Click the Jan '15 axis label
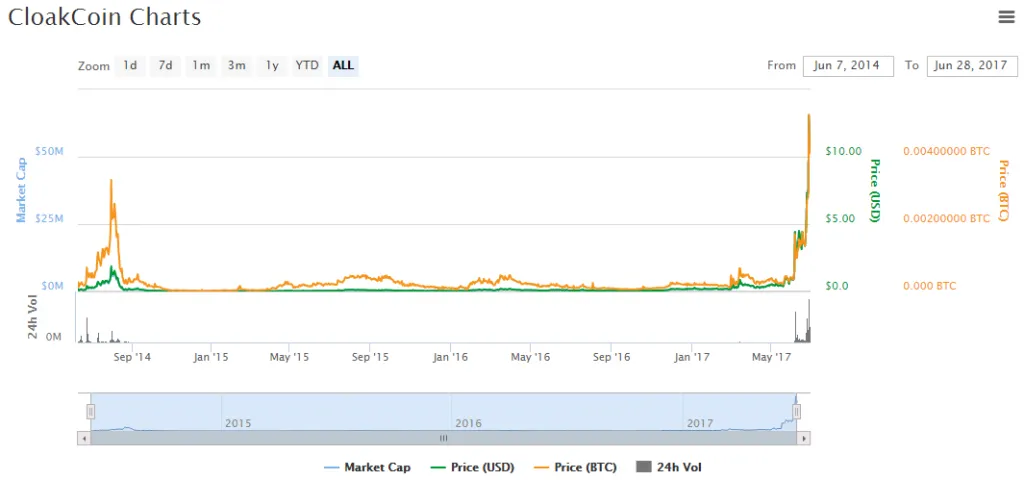1024x480 pixels. tap(212, 357)
